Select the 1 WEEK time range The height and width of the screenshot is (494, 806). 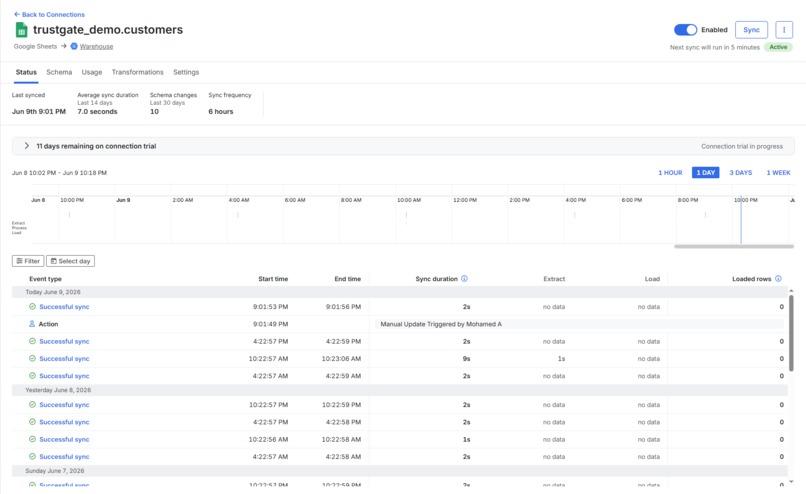pos(778,173)
